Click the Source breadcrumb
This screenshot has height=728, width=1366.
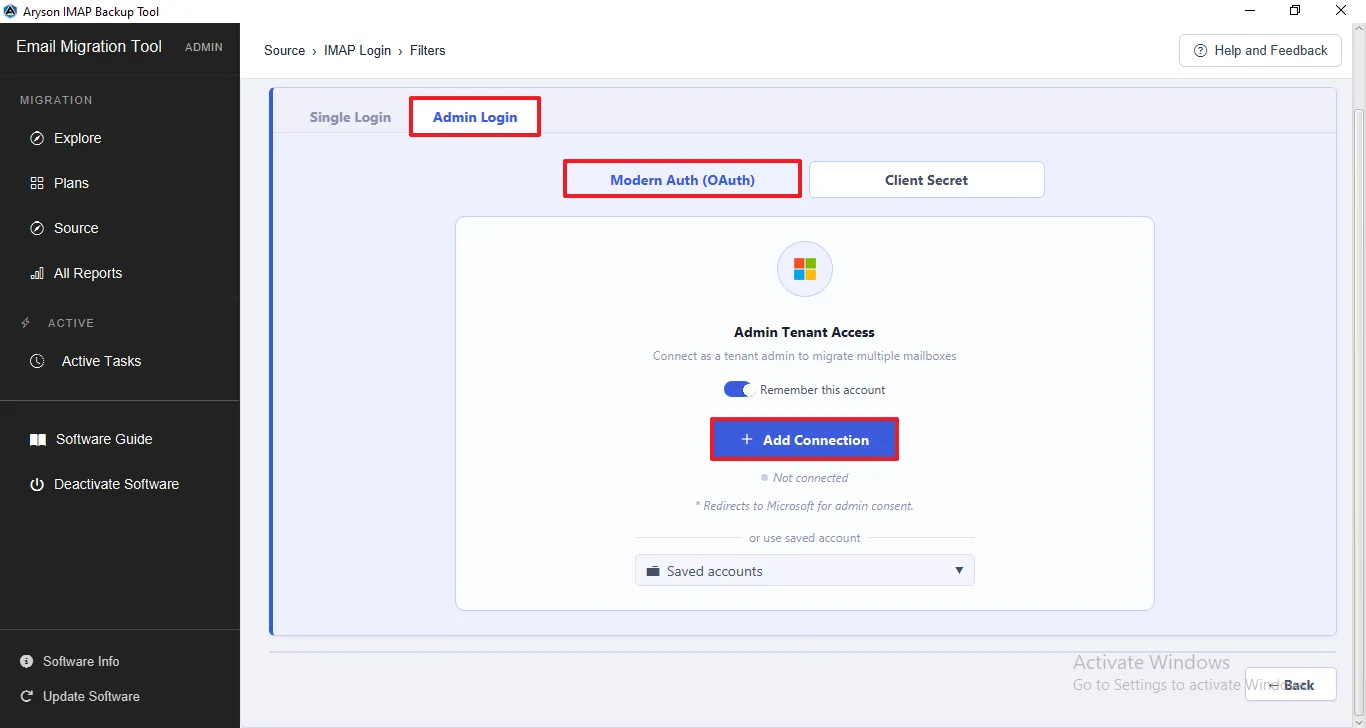(x=284, y=50)
